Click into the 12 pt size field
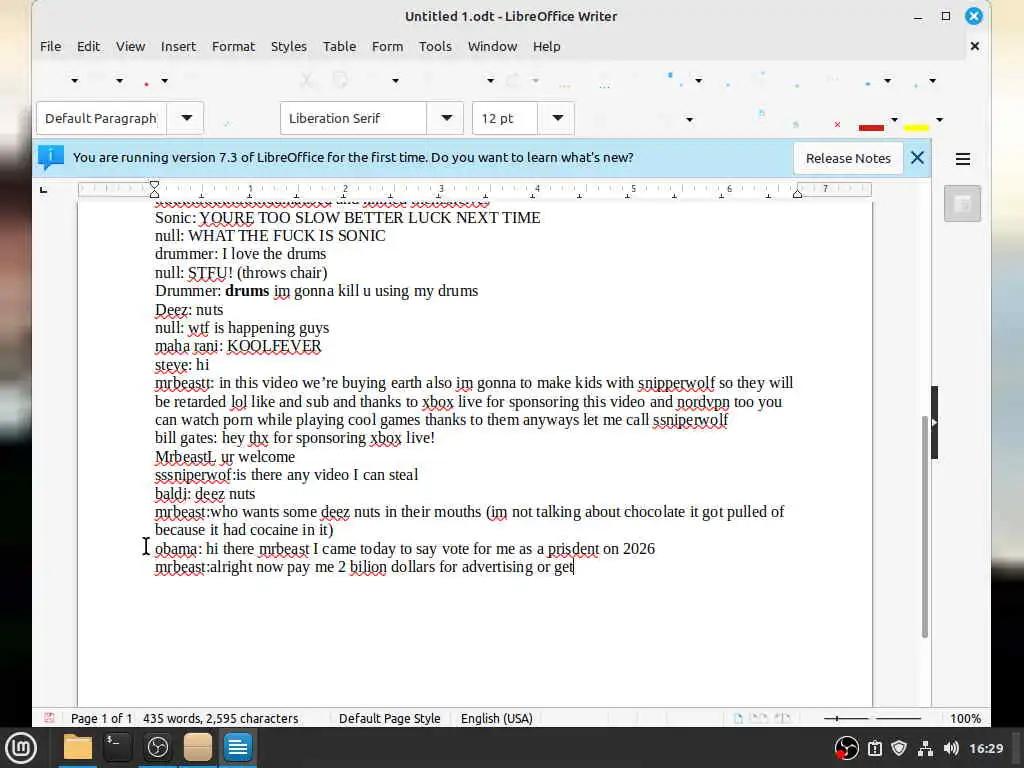 click(505, 118)
